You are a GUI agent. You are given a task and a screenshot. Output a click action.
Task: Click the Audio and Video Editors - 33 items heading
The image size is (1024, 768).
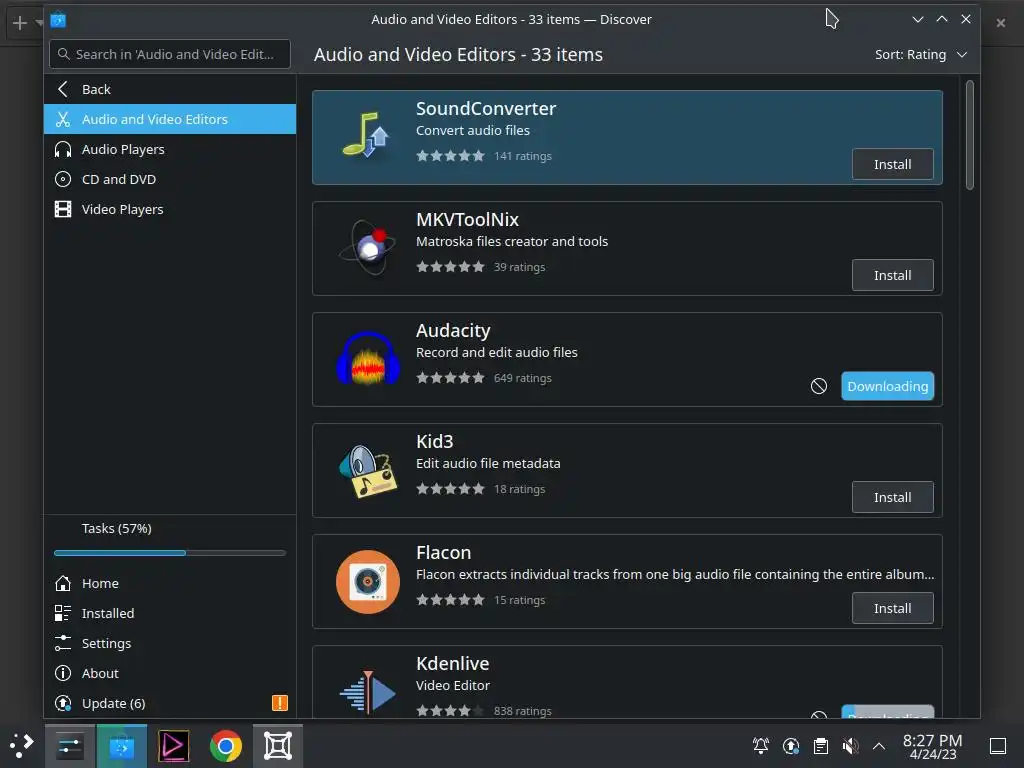click(x=458, y=54)
